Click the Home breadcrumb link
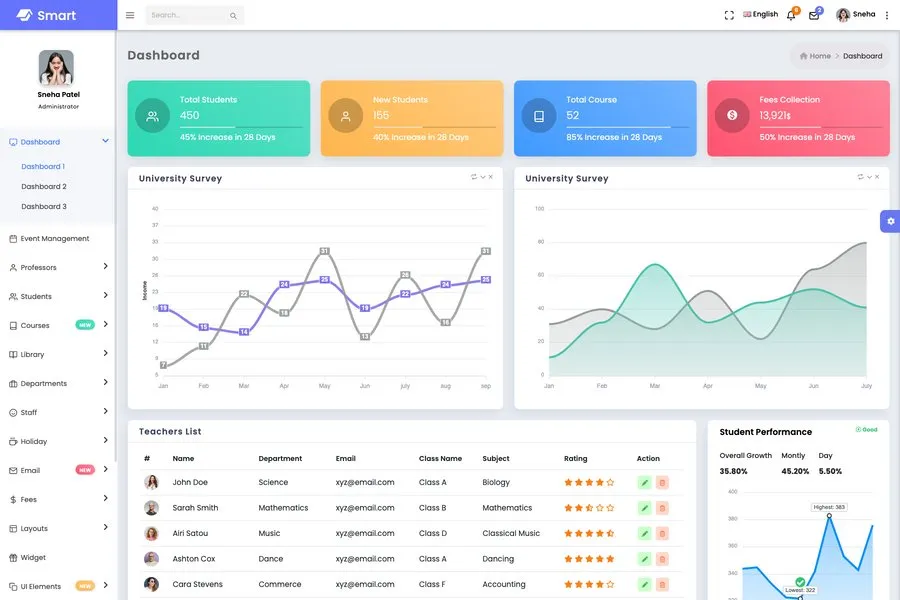The image size is (900, 600). pos(819,56)
